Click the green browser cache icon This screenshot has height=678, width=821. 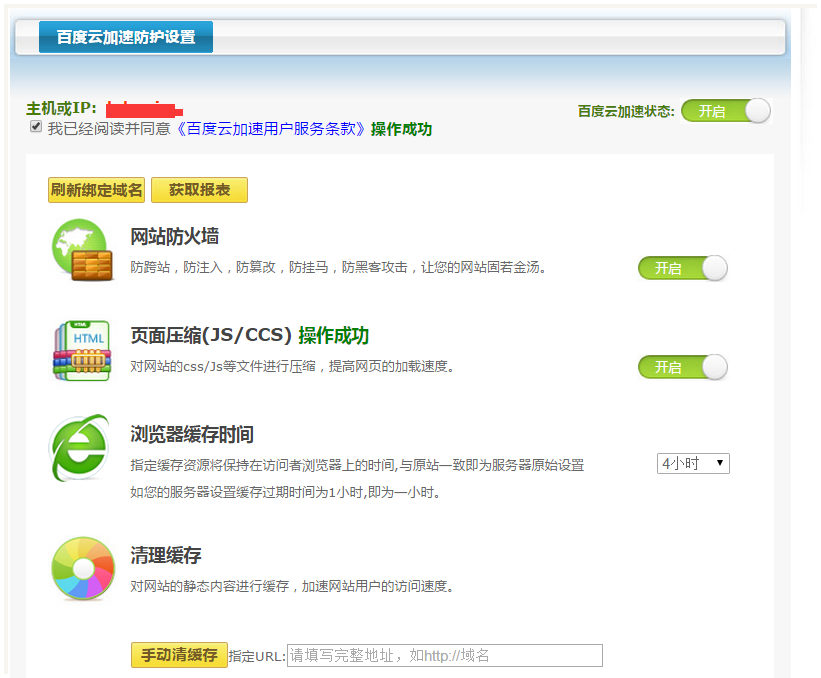(x=80, y=448)
